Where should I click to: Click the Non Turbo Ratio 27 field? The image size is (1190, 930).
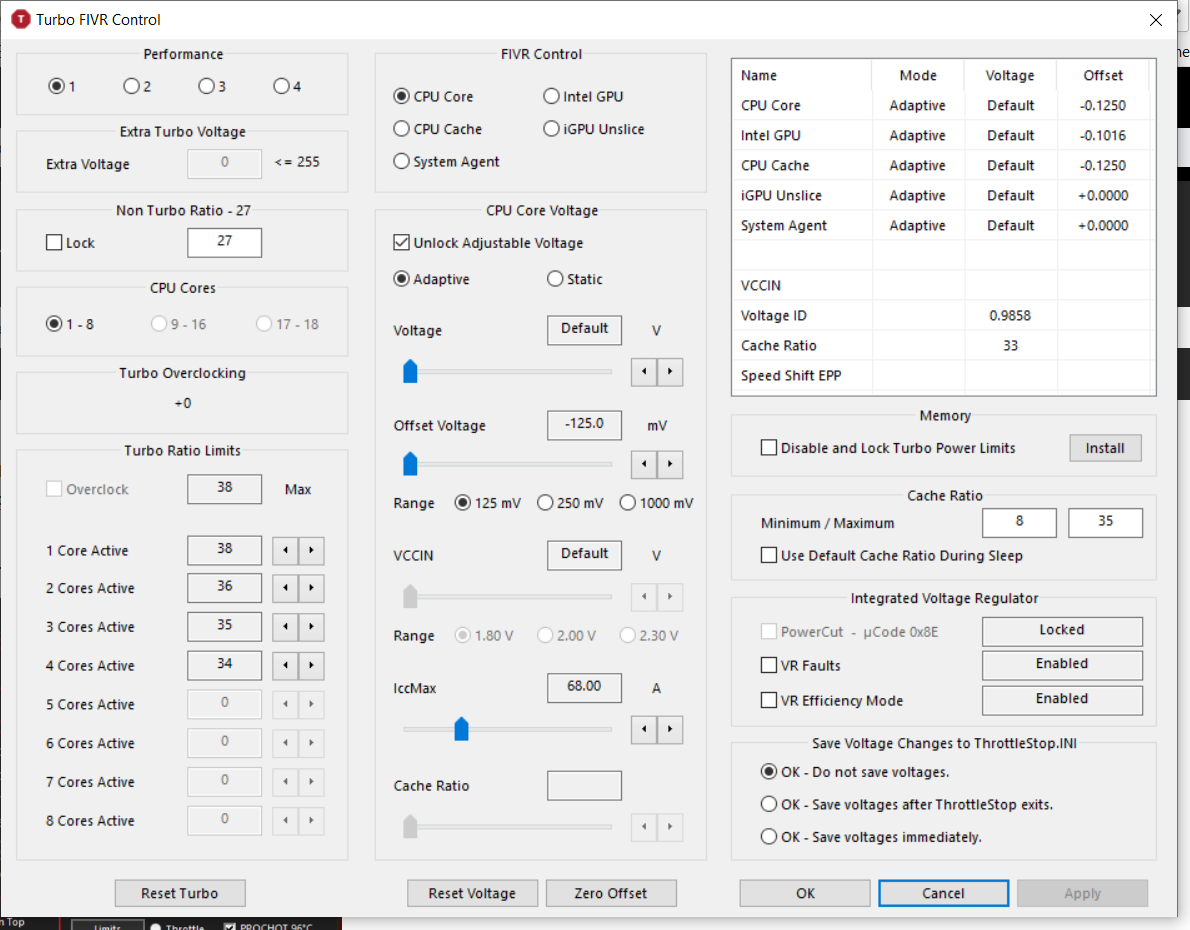(x=225, y=242)
